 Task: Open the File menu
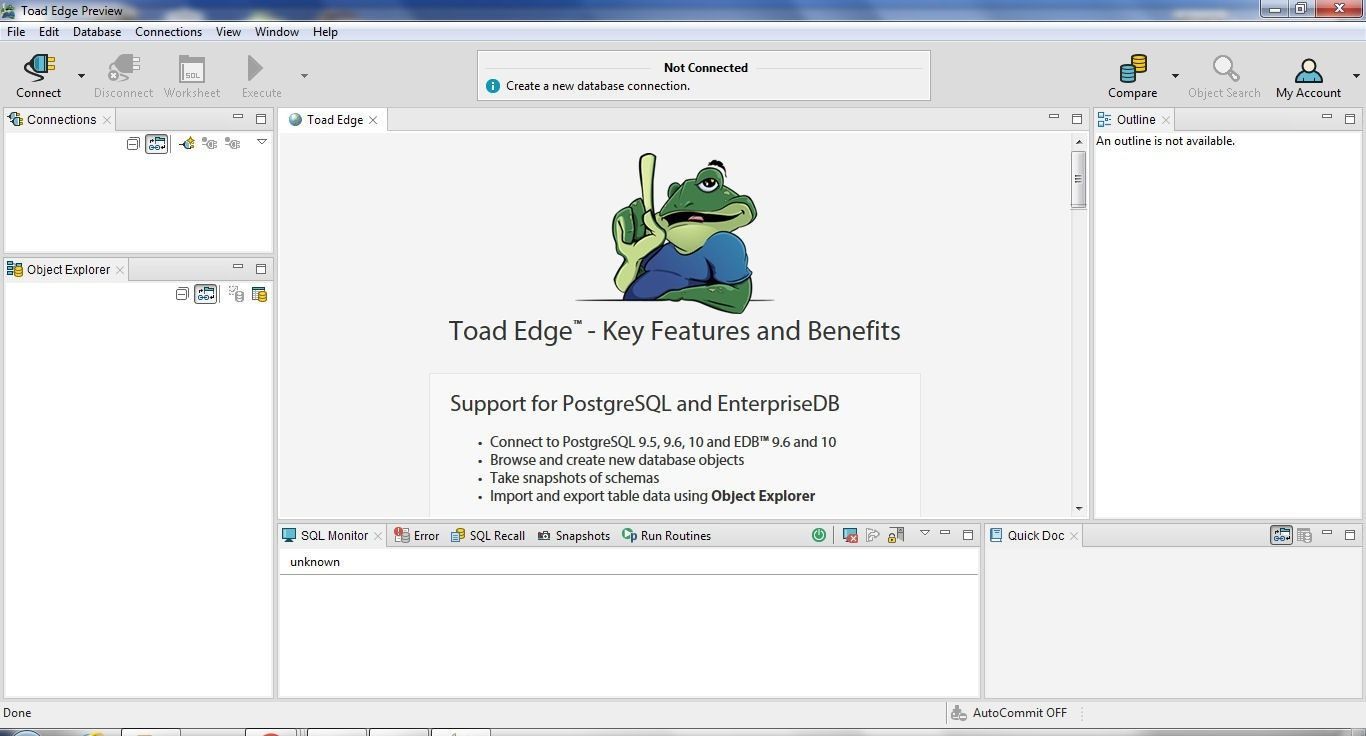pos(16,32)
